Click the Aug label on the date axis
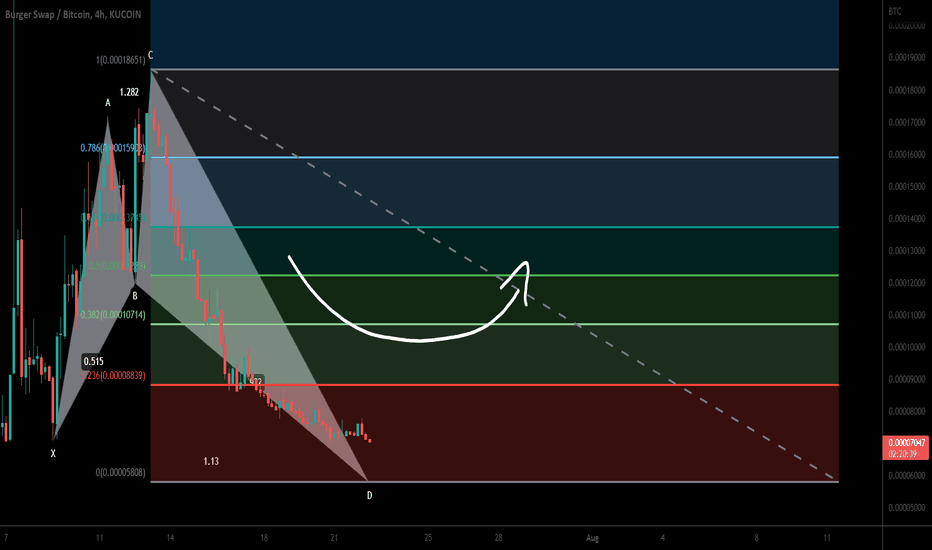Viewport: 932px width, 550px height. tap(592, 538)
